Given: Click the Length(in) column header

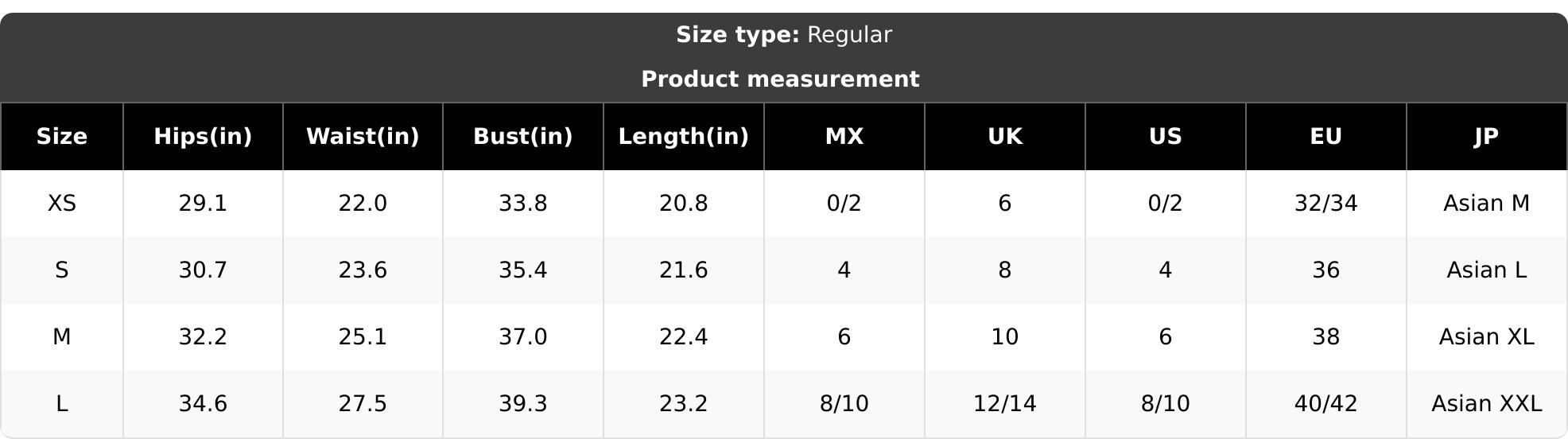Looking at the screenshot, I should [x=684, y=137].
